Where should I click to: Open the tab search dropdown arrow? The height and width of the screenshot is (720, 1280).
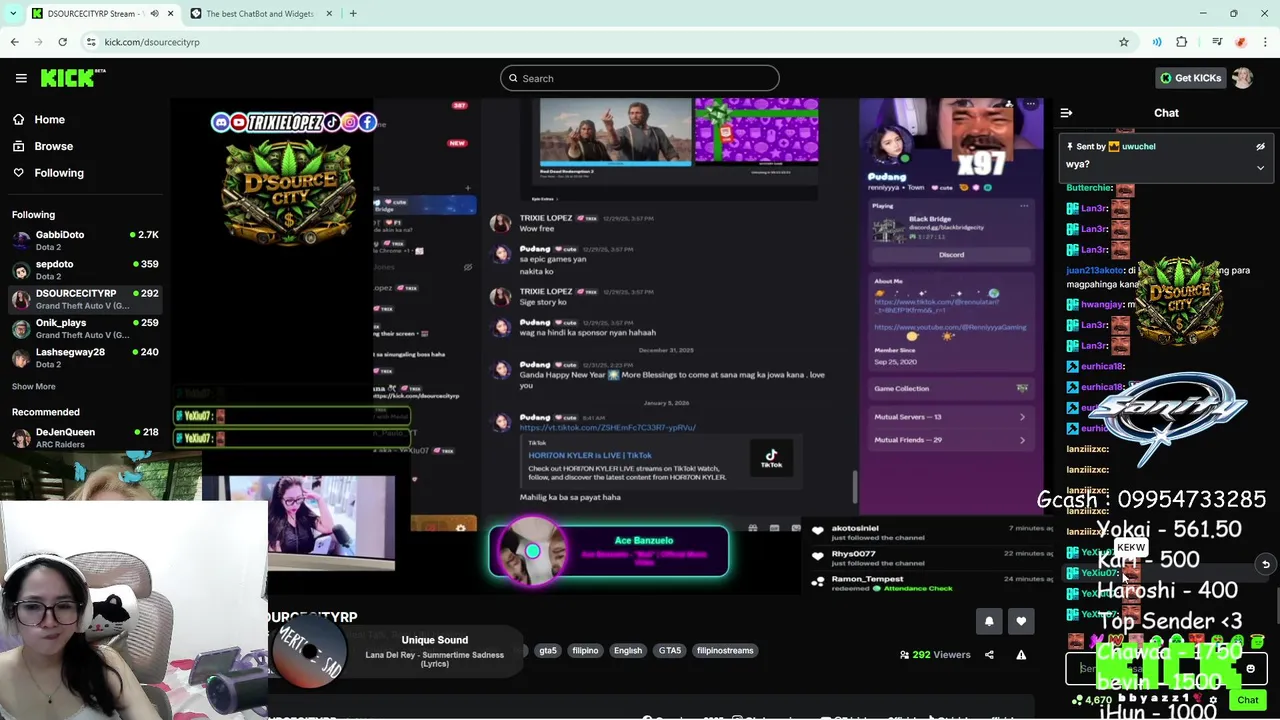pos(12,14)
